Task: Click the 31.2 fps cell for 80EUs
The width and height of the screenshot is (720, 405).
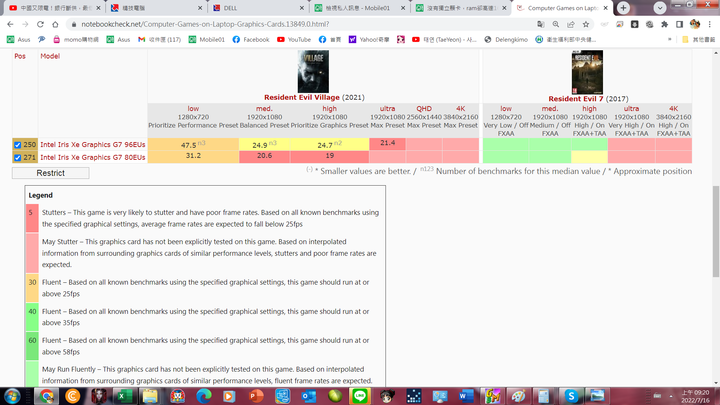Action: click(193, 156)
